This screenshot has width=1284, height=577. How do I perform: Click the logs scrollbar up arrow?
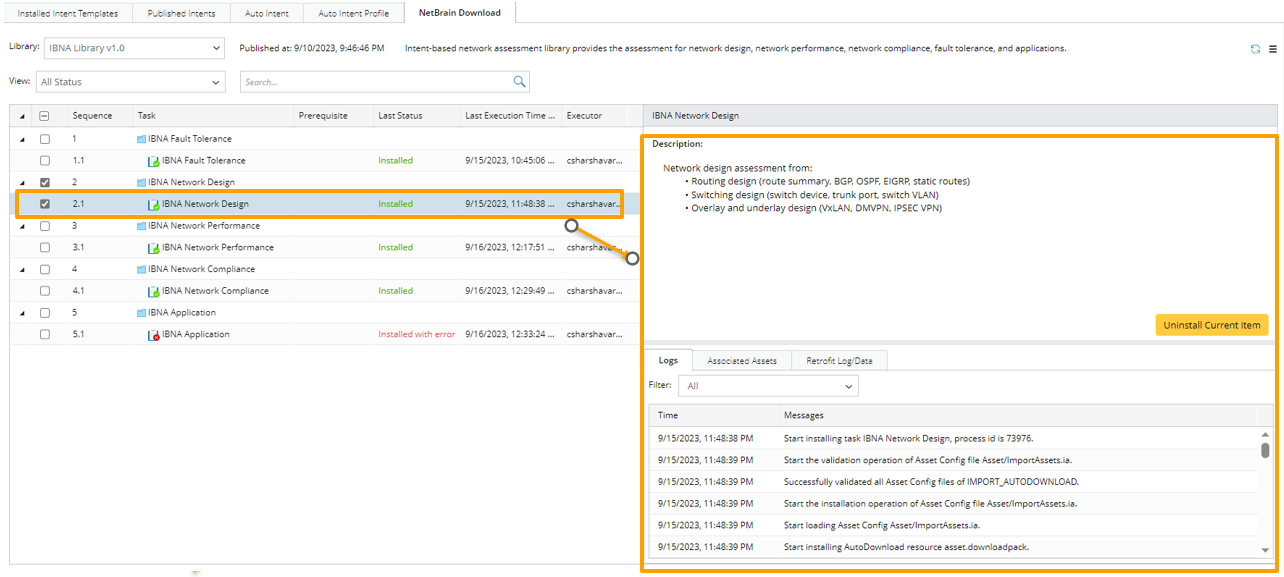1265,434
